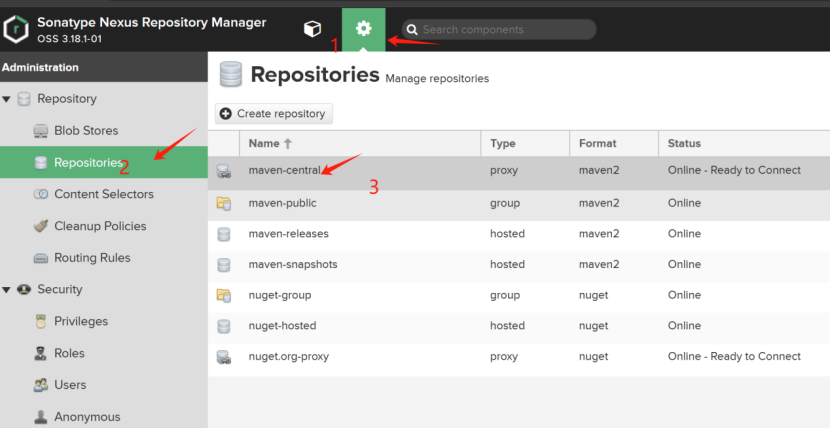Click the nuget-group folder icon
The width and height of the screenshot is (830, 428).
pyautogui.click(x=224, y=295)
